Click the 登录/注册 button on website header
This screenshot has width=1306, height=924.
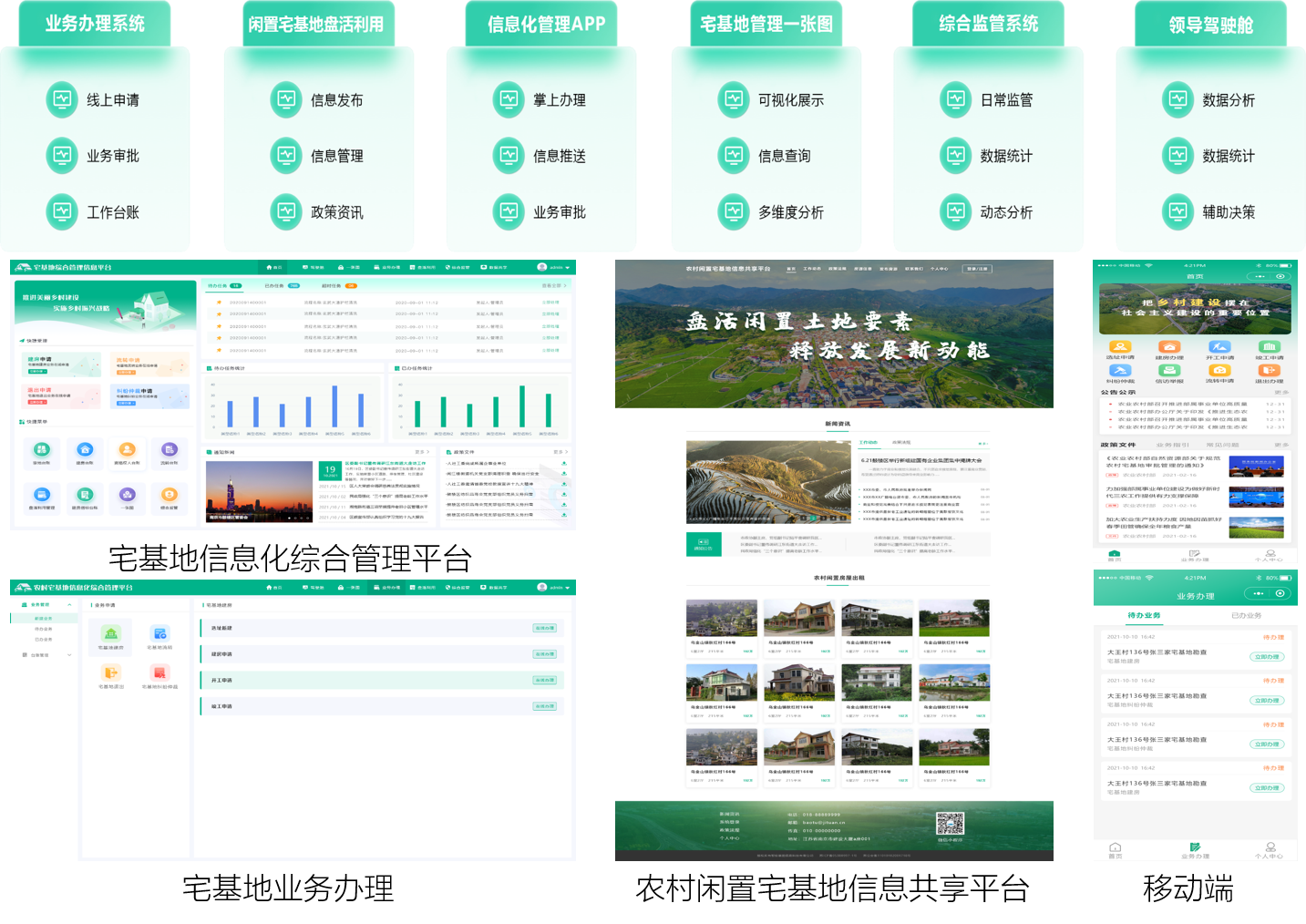coord(977,269)
